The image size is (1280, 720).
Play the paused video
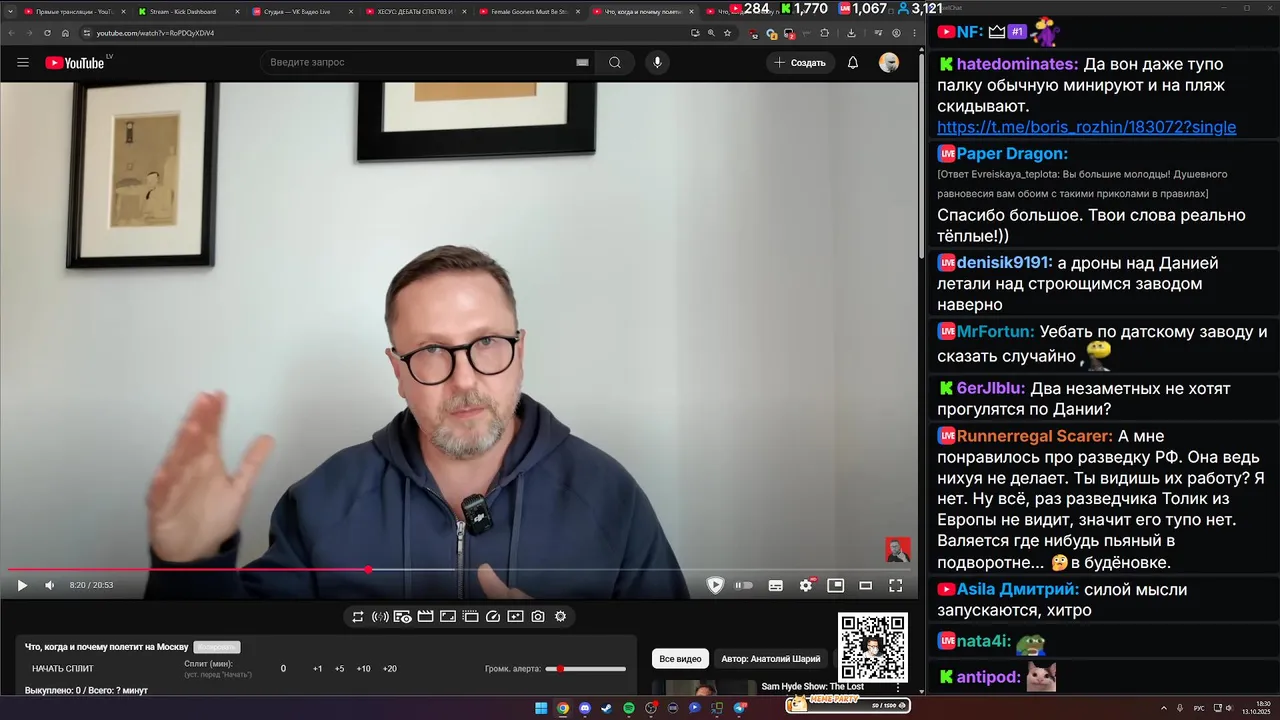pyautogui.click(x=22, y=585)
